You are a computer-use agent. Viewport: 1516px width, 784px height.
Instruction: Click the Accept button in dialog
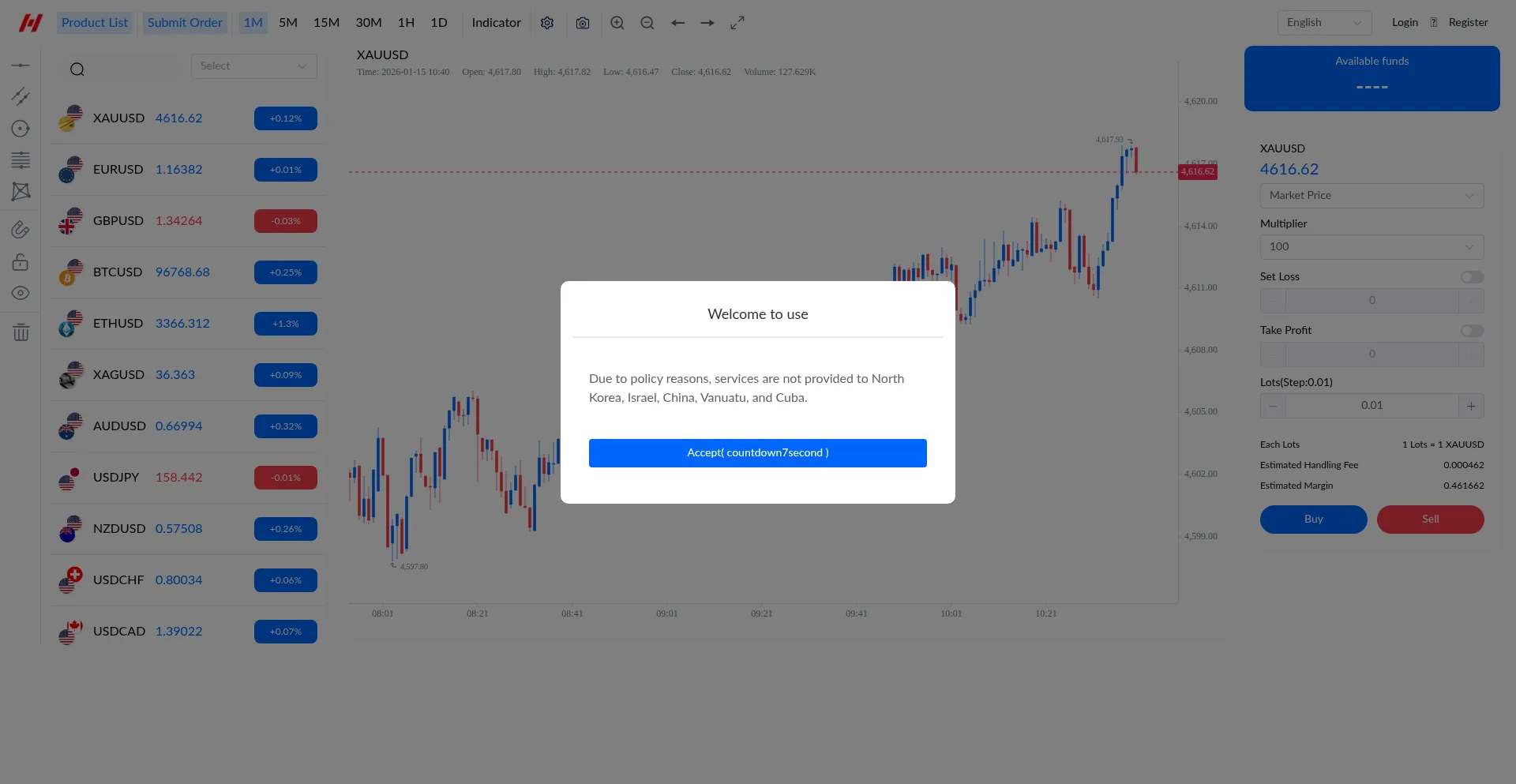758,453
